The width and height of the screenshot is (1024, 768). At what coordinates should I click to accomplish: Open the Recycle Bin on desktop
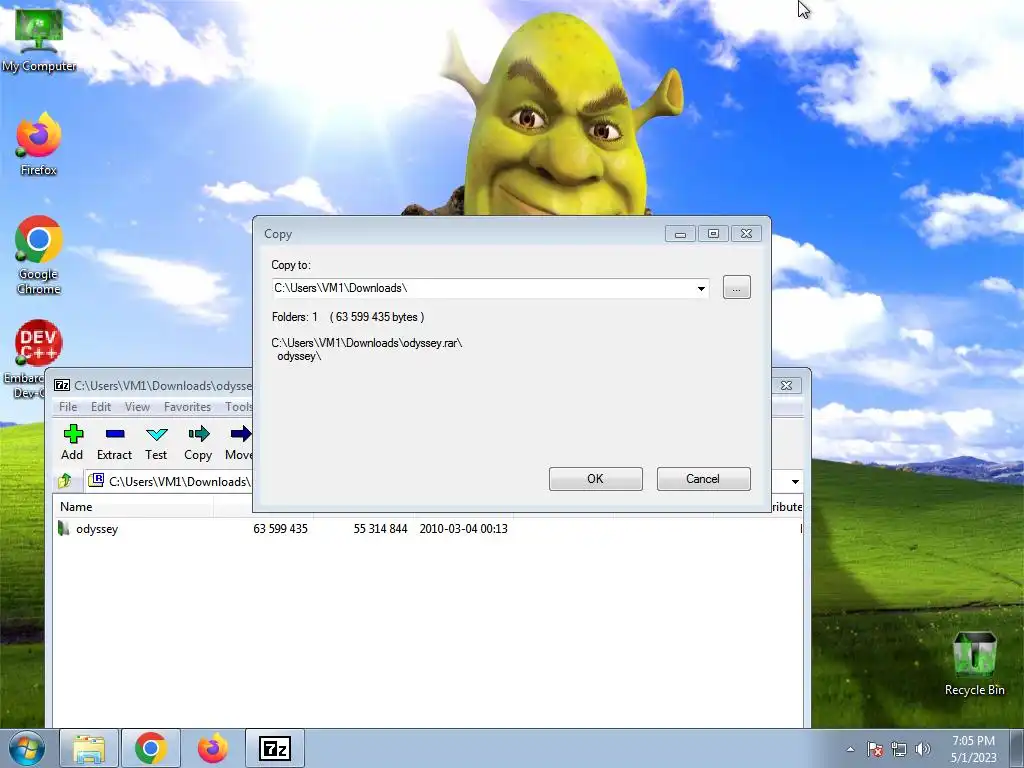click(x=974, y=664)
